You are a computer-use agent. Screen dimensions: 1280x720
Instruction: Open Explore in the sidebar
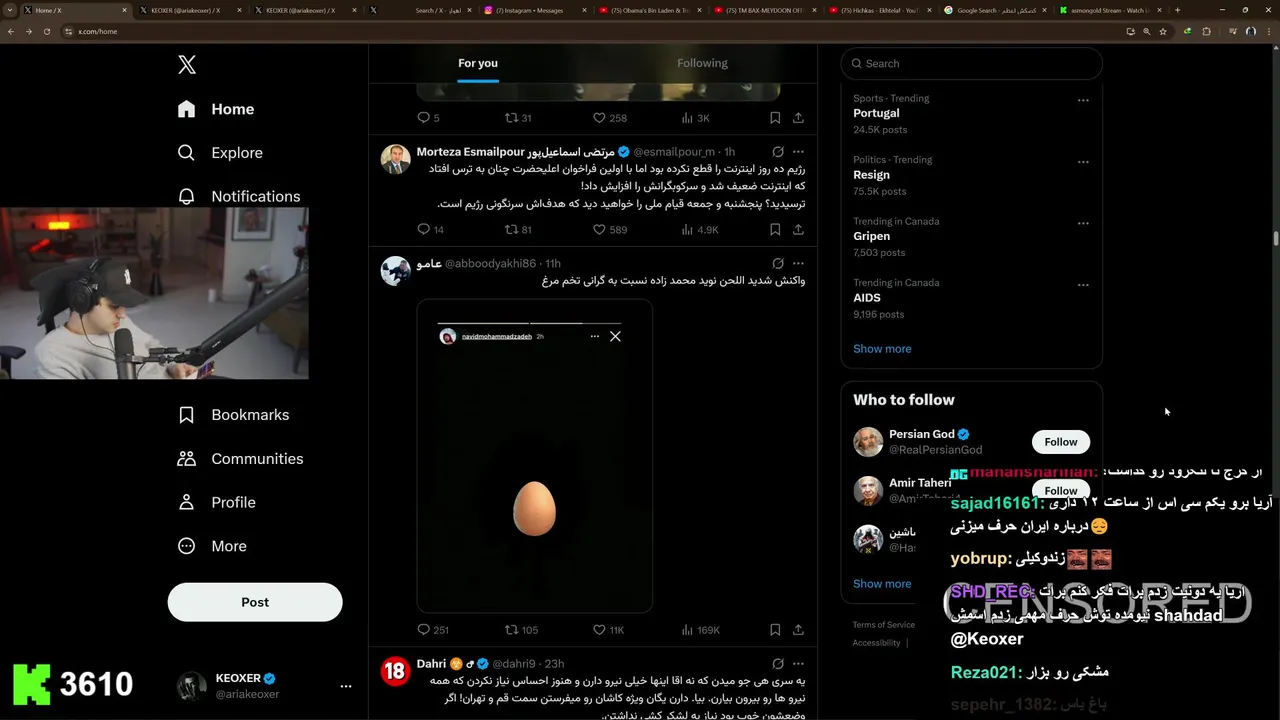220,153
